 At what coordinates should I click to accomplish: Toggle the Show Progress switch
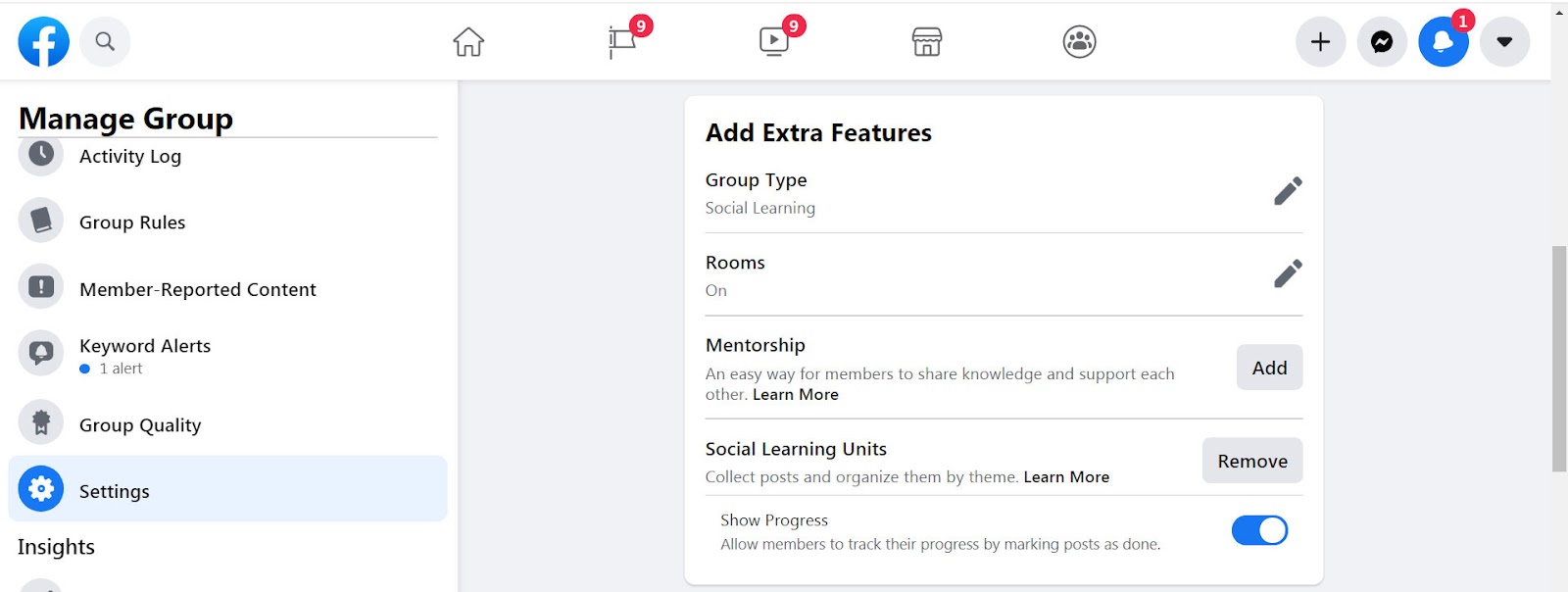coord(1259,530)
